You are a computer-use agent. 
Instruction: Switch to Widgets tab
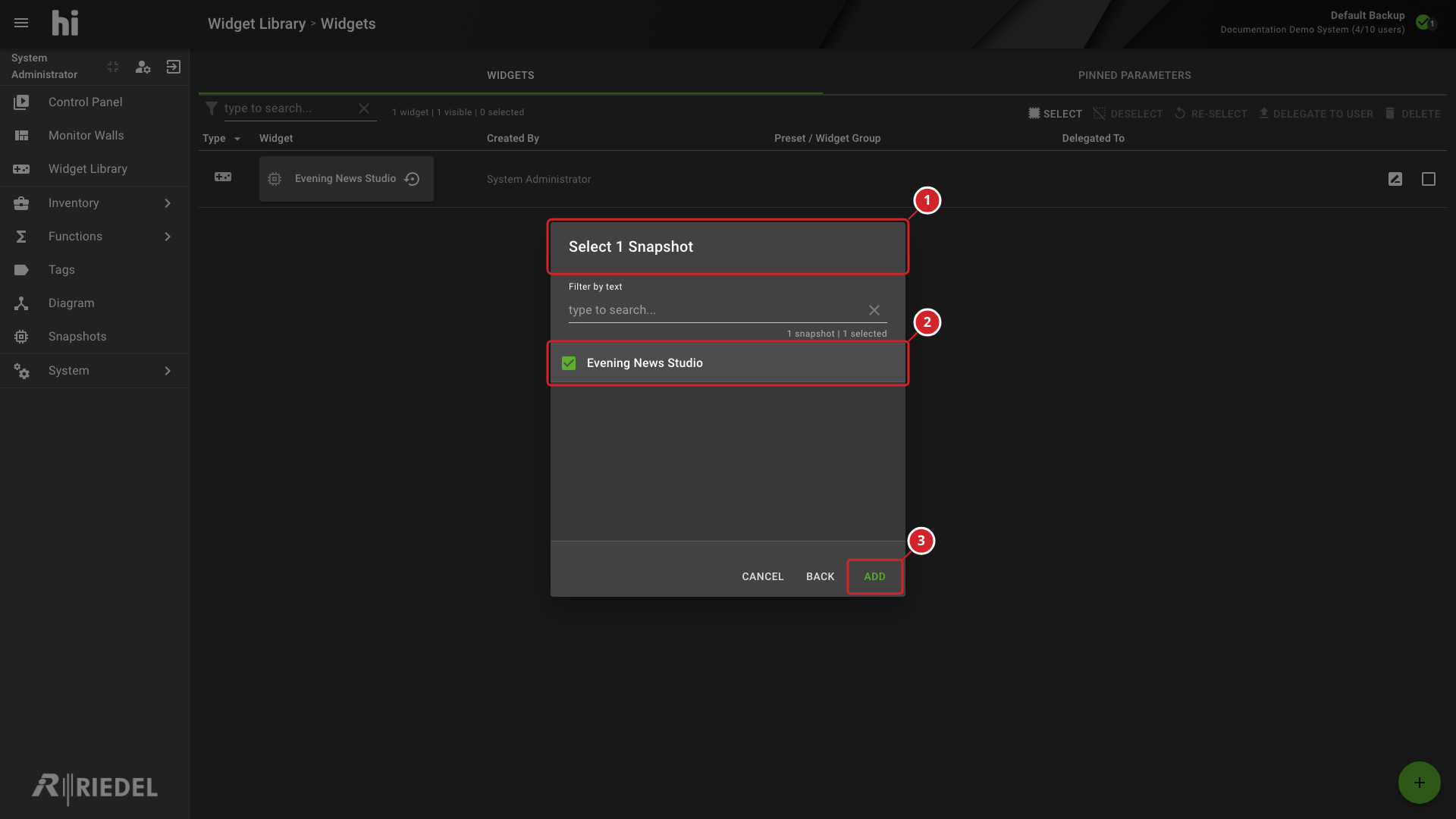[510, 75]
